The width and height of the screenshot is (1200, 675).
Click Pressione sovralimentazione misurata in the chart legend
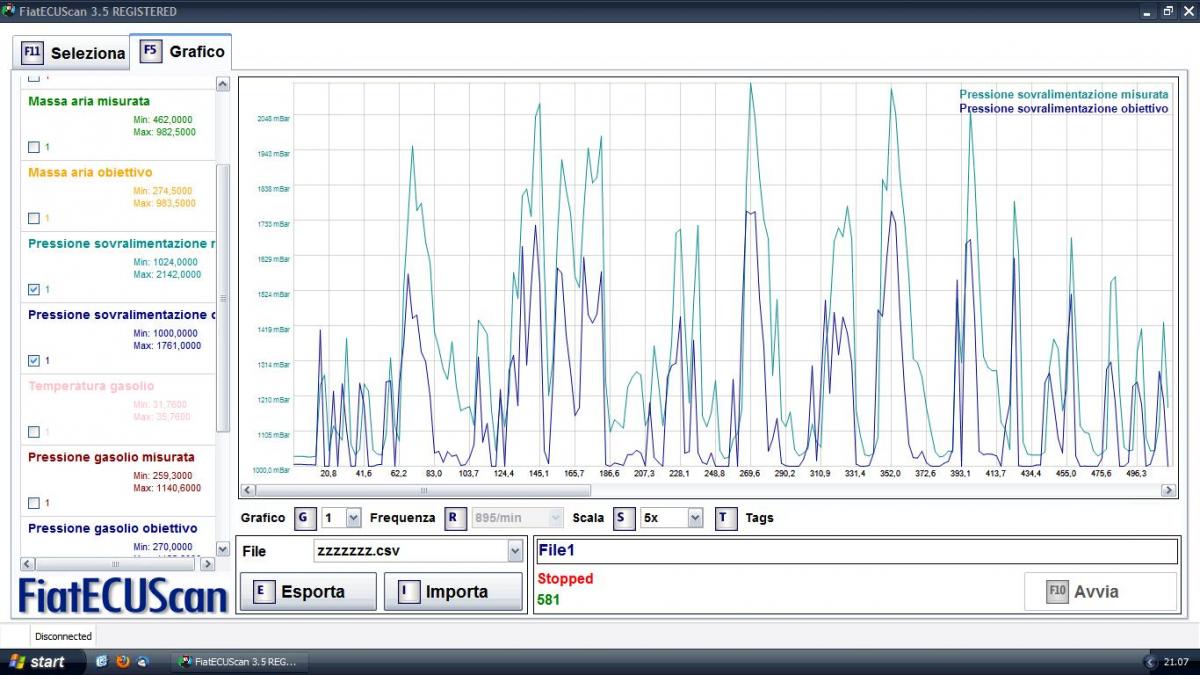1064,94
